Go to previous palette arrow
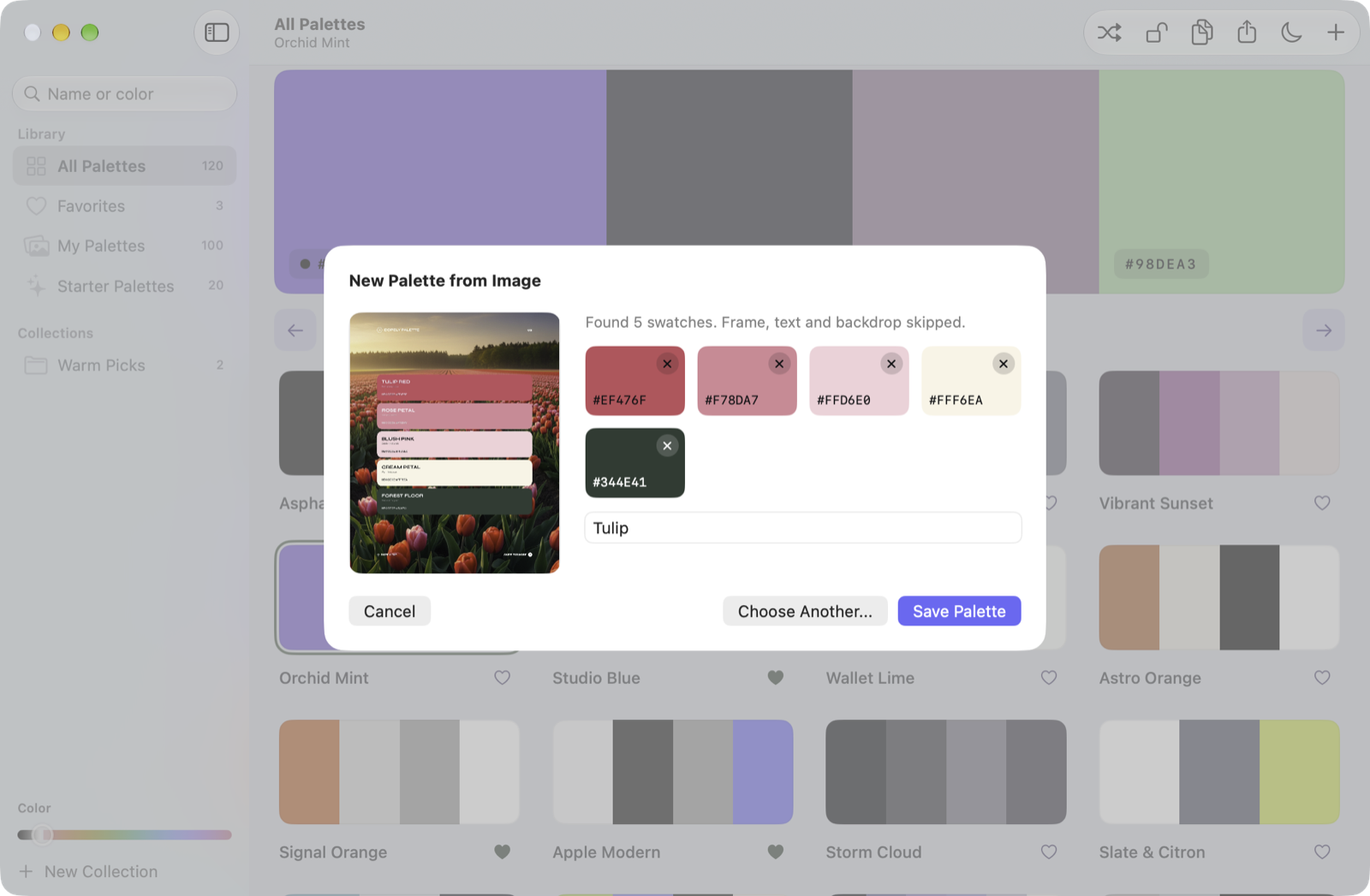Screen dimensions: 1370x896 pyautogui.click(x=295, y=330)
